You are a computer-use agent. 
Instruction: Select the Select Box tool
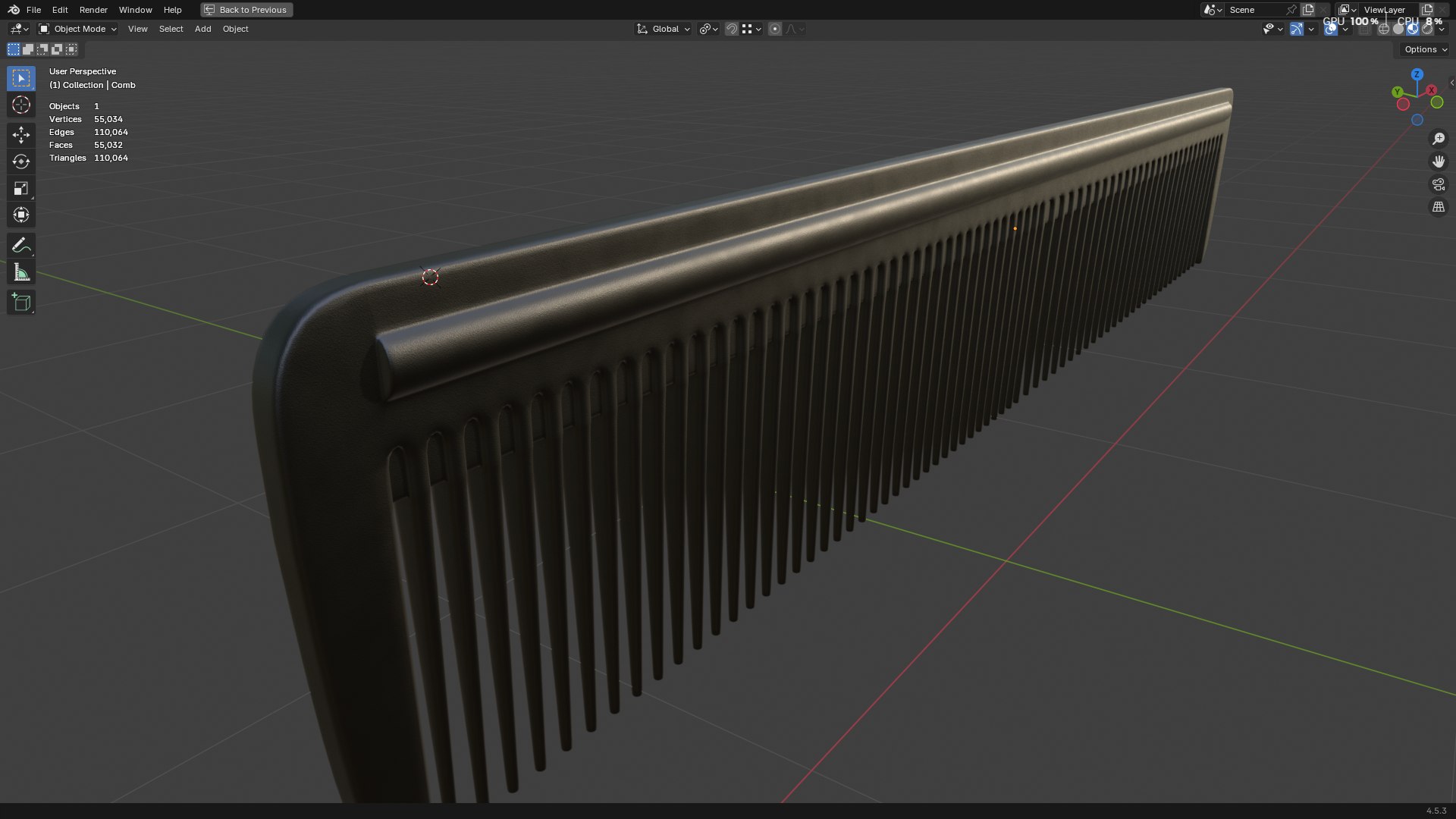(x=21, y=78)
